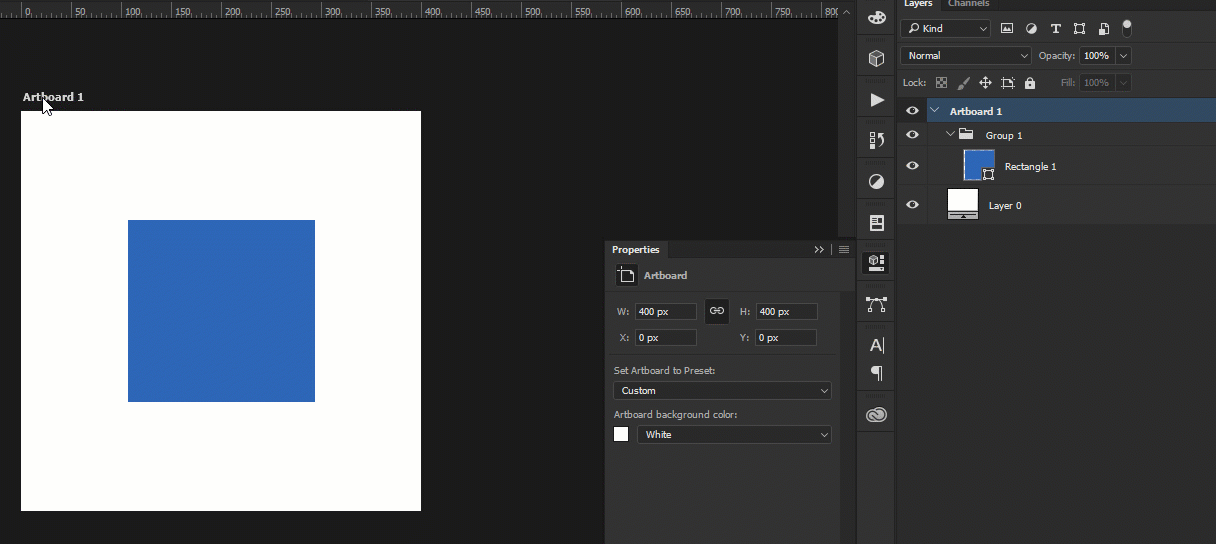
Task: Click the Properties panel icon in the dock
Action: click(877, 262)
